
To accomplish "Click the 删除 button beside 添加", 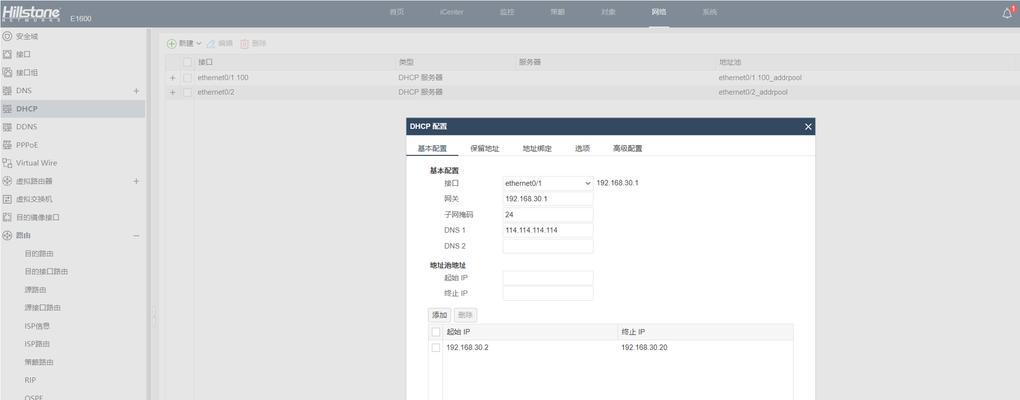I will click(x=465, y=315).
